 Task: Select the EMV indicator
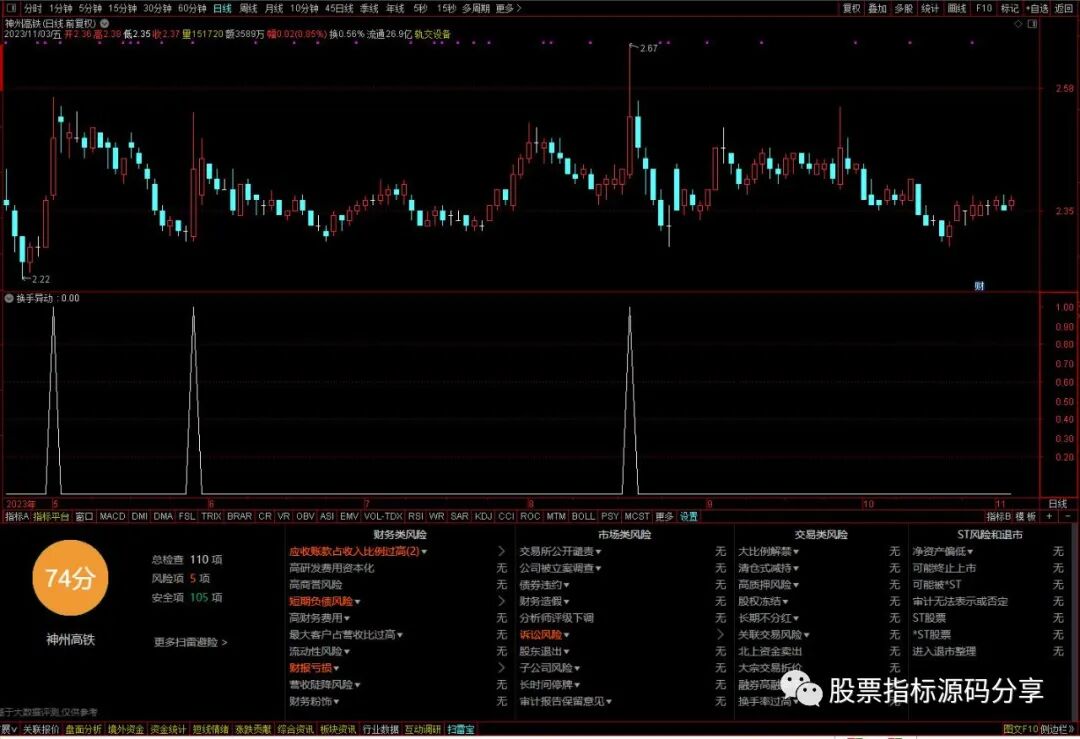click(x=349, y=516)
